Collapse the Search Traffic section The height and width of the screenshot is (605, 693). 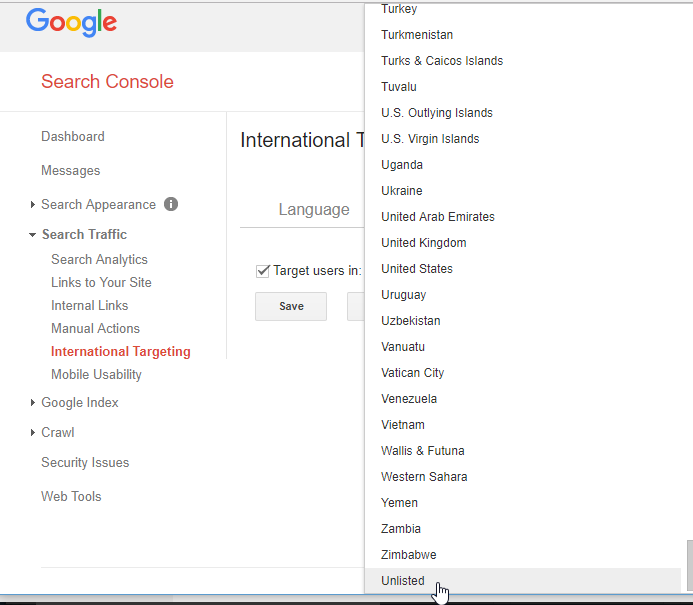pyautogui.click(x=33, y=235)
